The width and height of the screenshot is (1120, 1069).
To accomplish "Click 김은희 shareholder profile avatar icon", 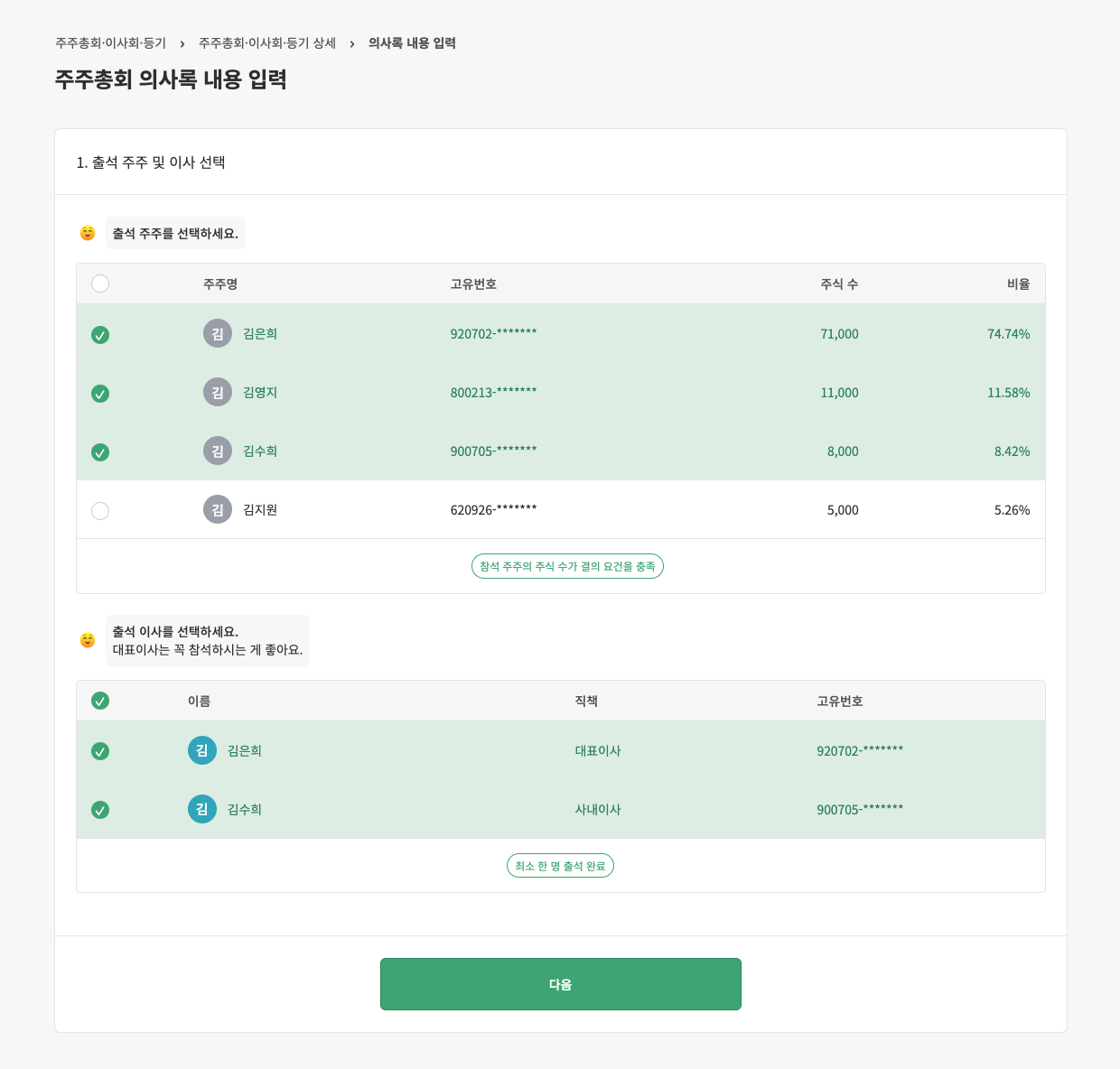I will click(217, 333).
